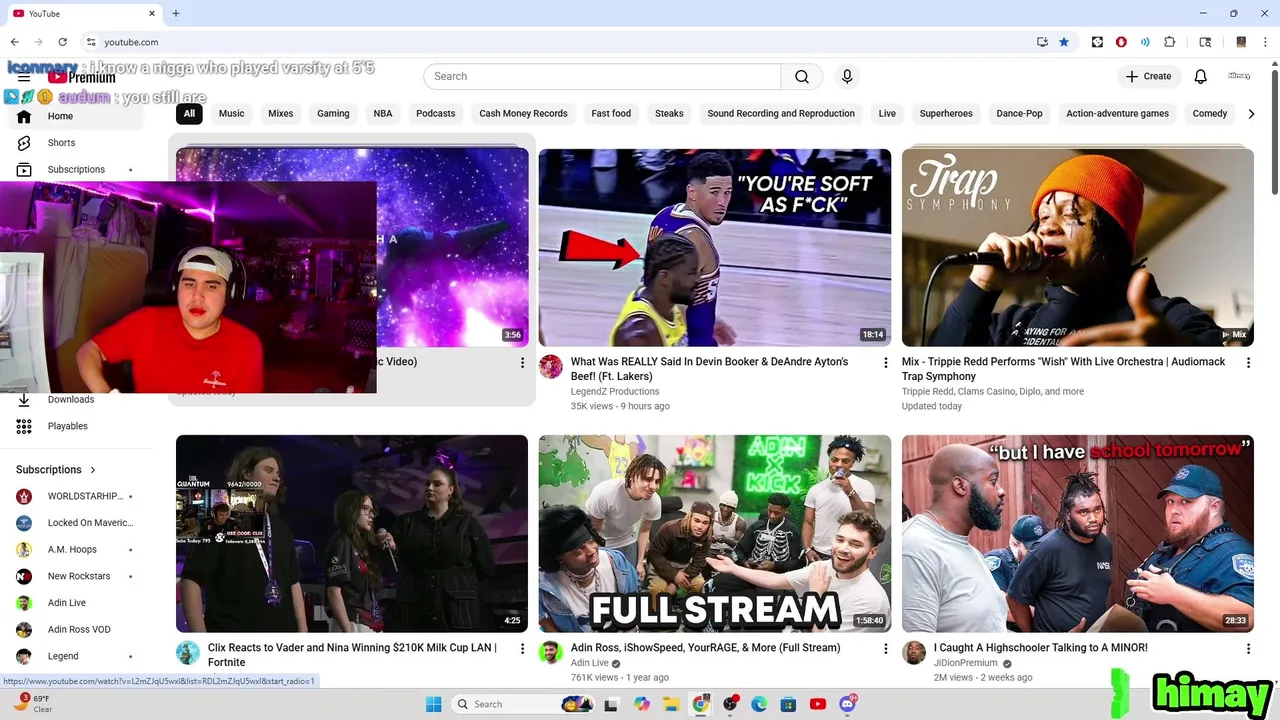
Task: Go back with the browser back arrow
Action: click(x=14, y=42)
